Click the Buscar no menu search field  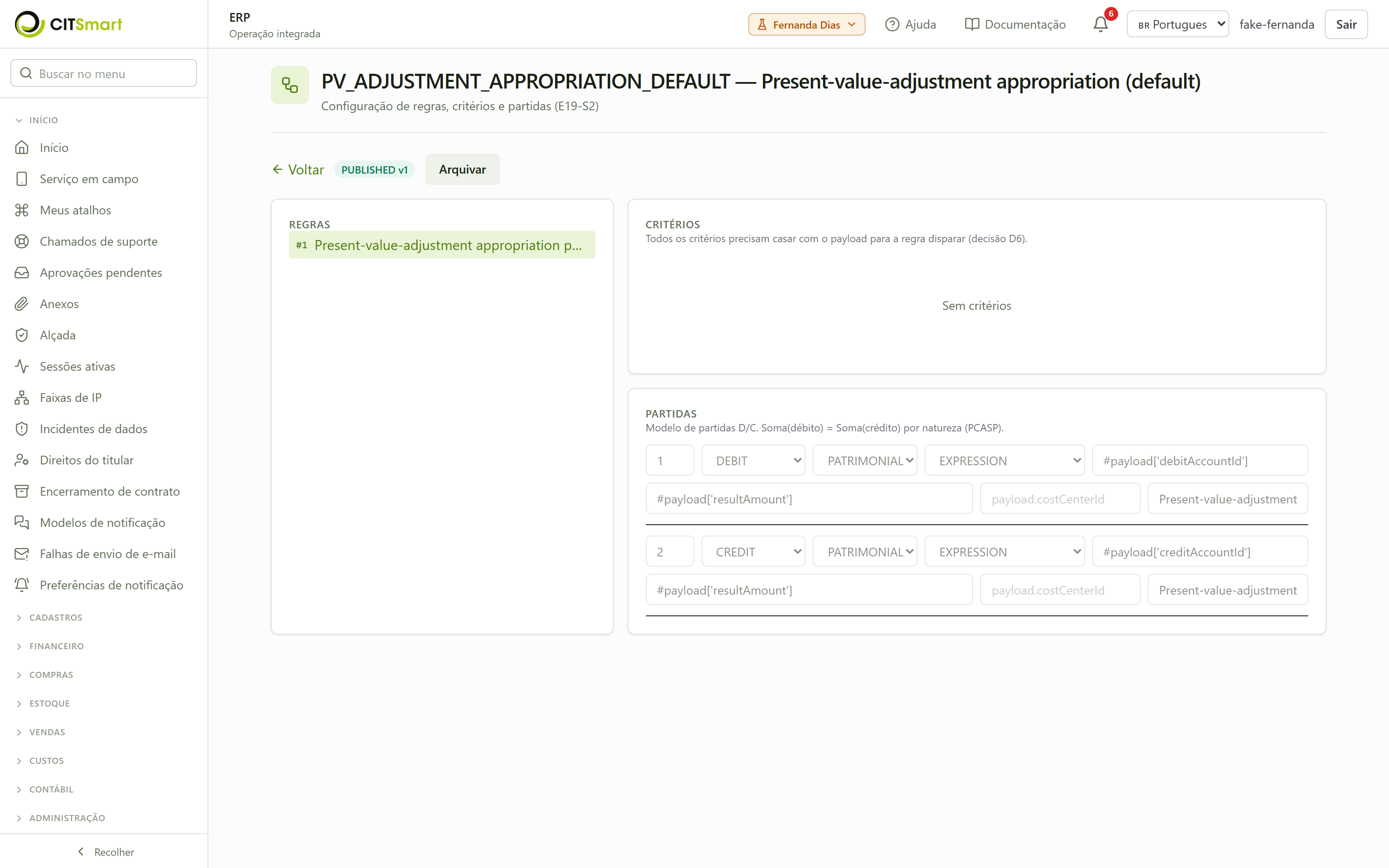104,73
